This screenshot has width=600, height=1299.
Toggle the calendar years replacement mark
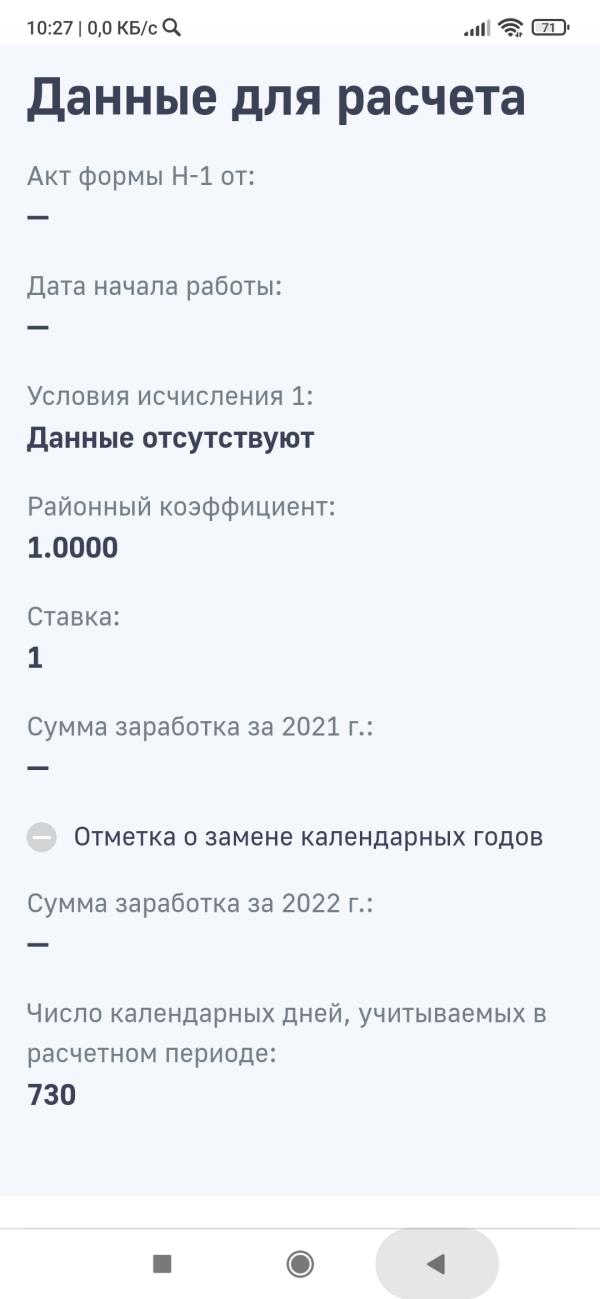tap(42, 837)
